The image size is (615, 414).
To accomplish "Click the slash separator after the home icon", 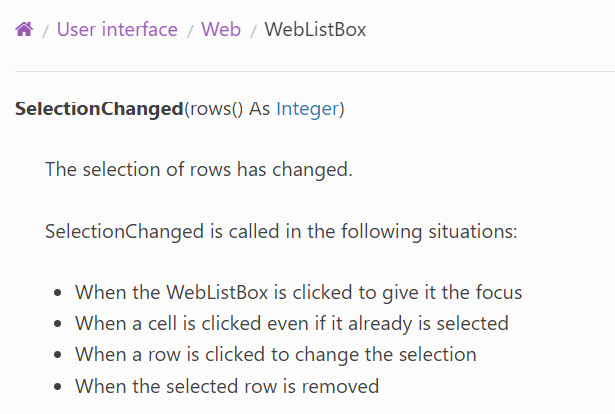I will (x=45, y=30).
